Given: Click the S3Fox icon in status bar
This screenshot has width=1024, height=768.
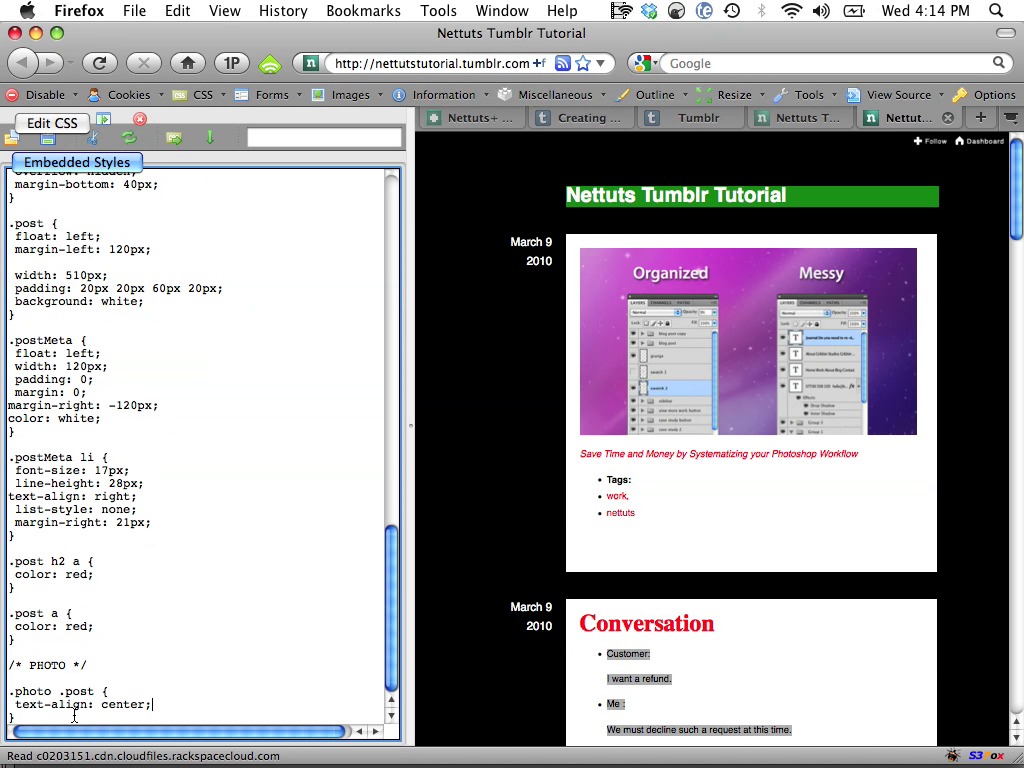Looking at the screenshot, I should pyautogui.click(x=985, y=756).
